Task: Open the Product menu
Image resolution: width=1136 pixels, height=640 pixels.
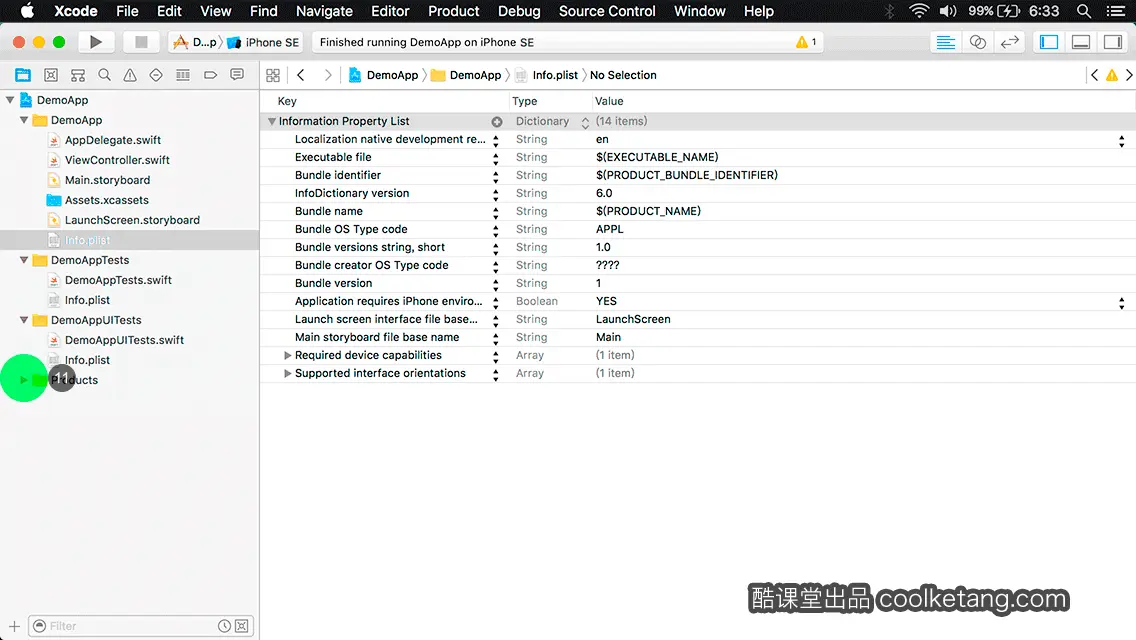Action: [454, 11]
